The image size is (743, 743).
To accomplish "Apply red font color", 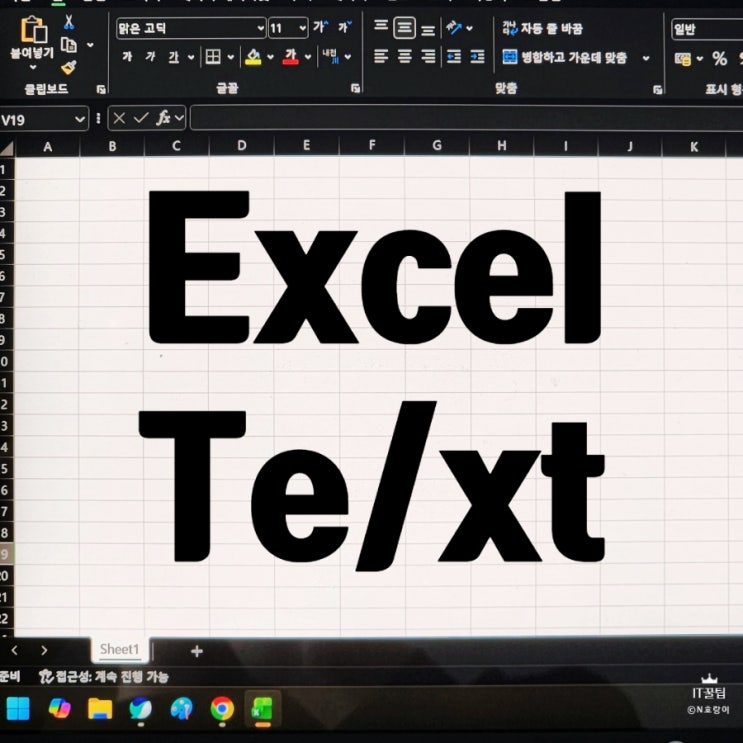I will 290,57.
